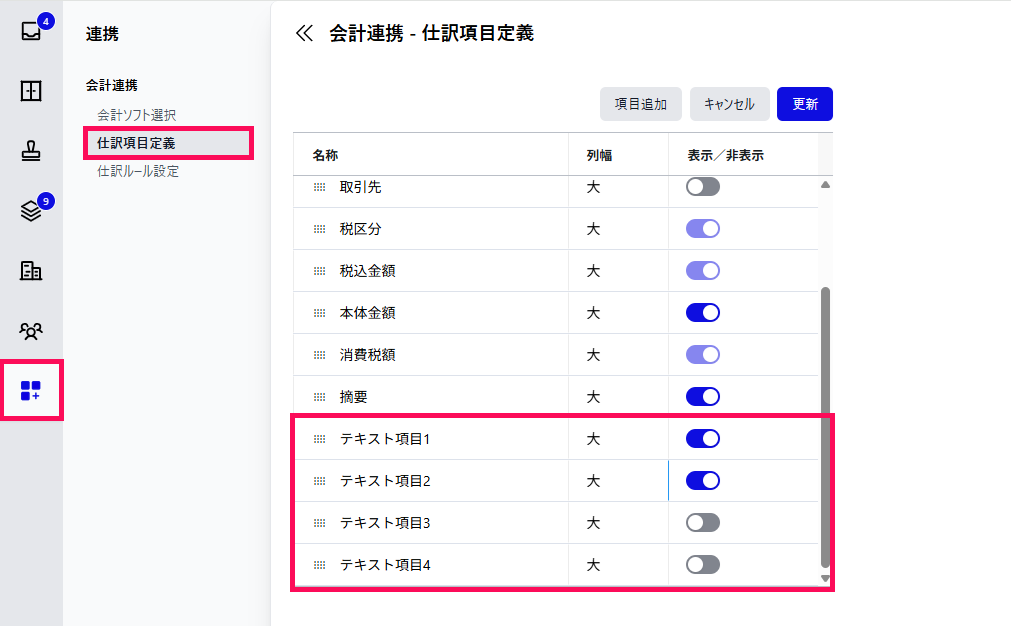Open 会計ソフト選択 in the side menu
Viewport: 1011px width, 626px height.
click(x=137, y=115)
